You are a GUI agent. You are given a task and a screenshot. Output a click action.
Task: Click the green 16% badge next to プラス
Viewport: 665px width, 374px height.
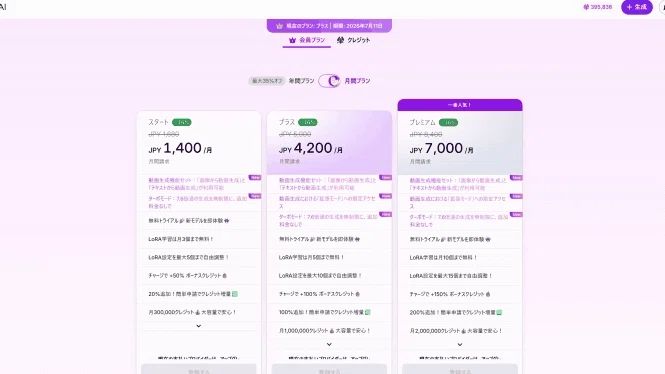[308, 122]
